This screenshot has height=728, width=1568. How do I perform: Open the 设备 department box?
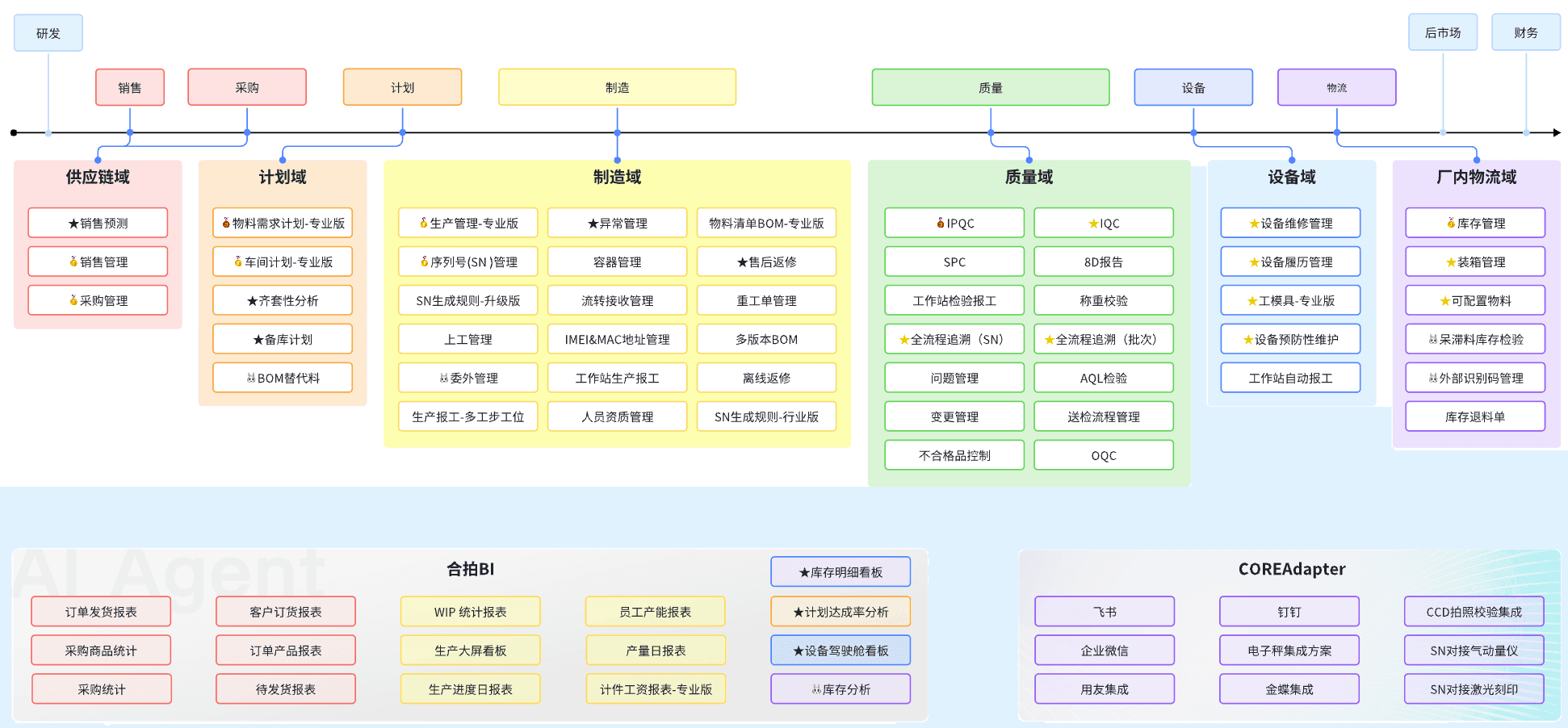click(x=1193, y=87)
